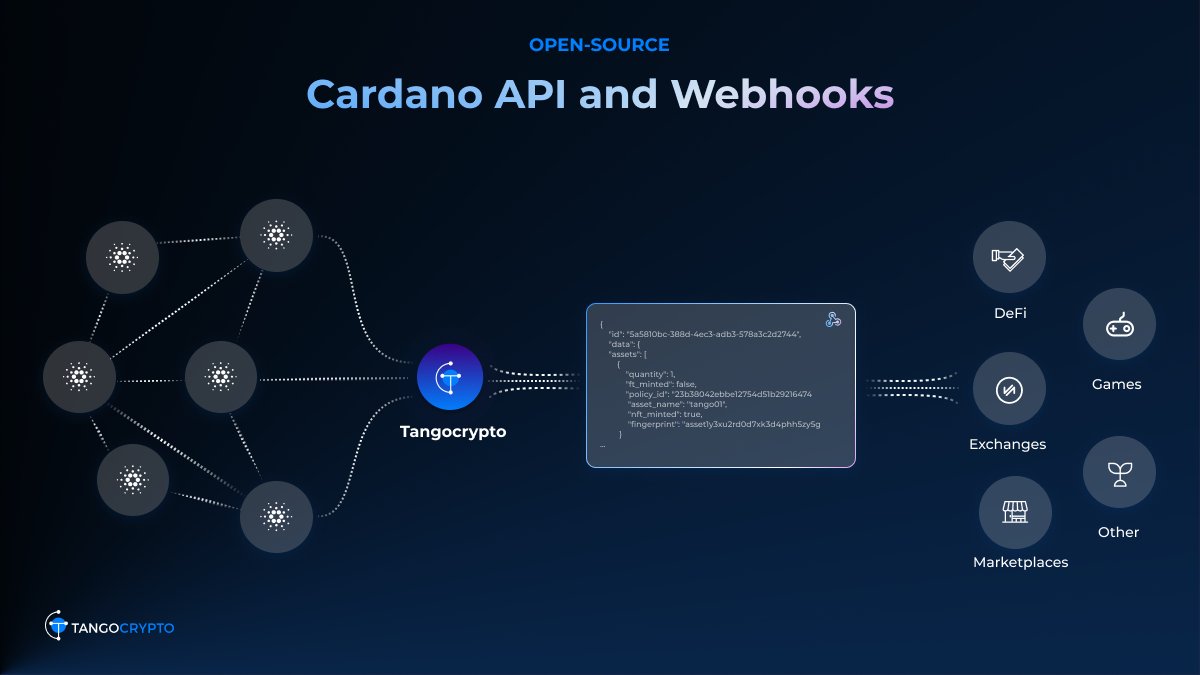Click the Tangocrypto gradient circle logo
This screenshot has width=1200, height=675.
450,377
